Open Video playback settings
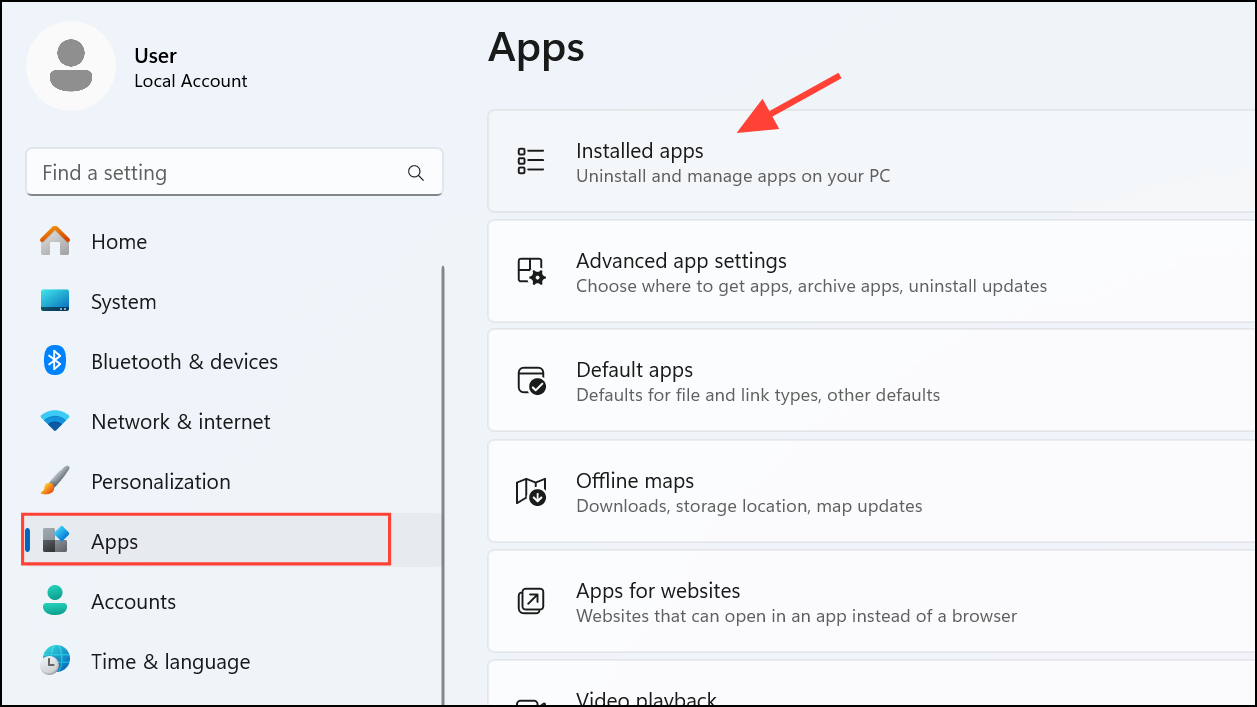The width and height of the screenshot is (1257, 707). click(872, 684)
